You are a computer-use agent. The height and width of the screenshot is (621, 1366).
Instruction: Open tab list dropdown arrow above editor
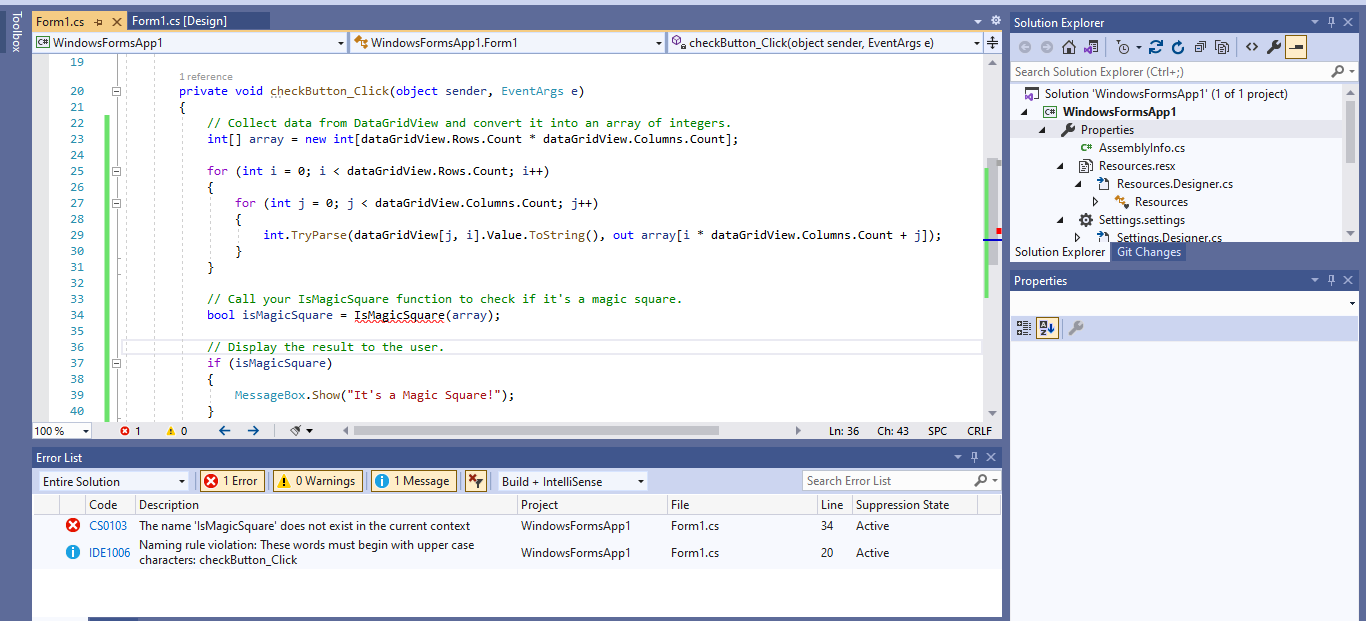point(978,20)
